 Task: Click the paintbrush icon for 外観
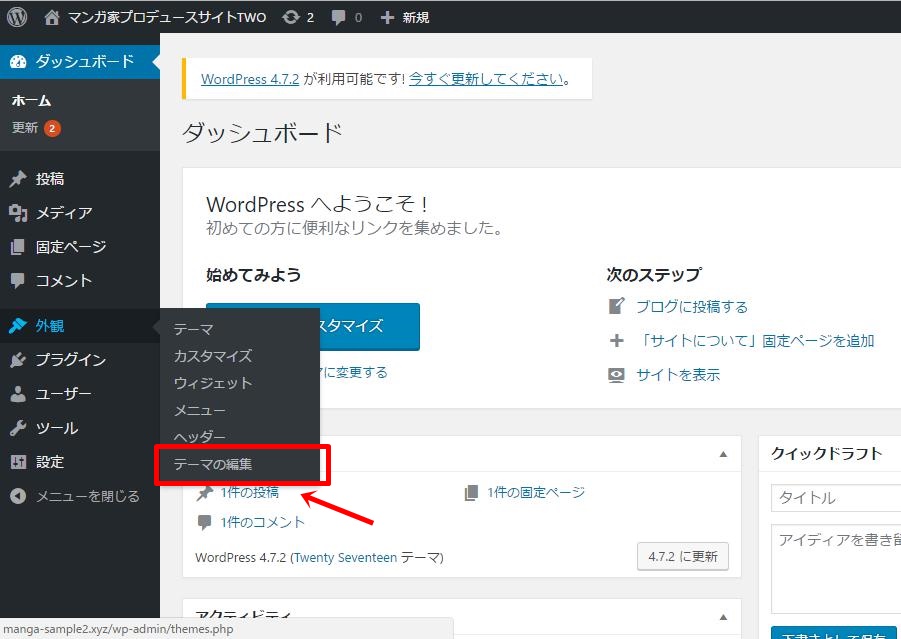pyautogui.click(x=18, y=325)
